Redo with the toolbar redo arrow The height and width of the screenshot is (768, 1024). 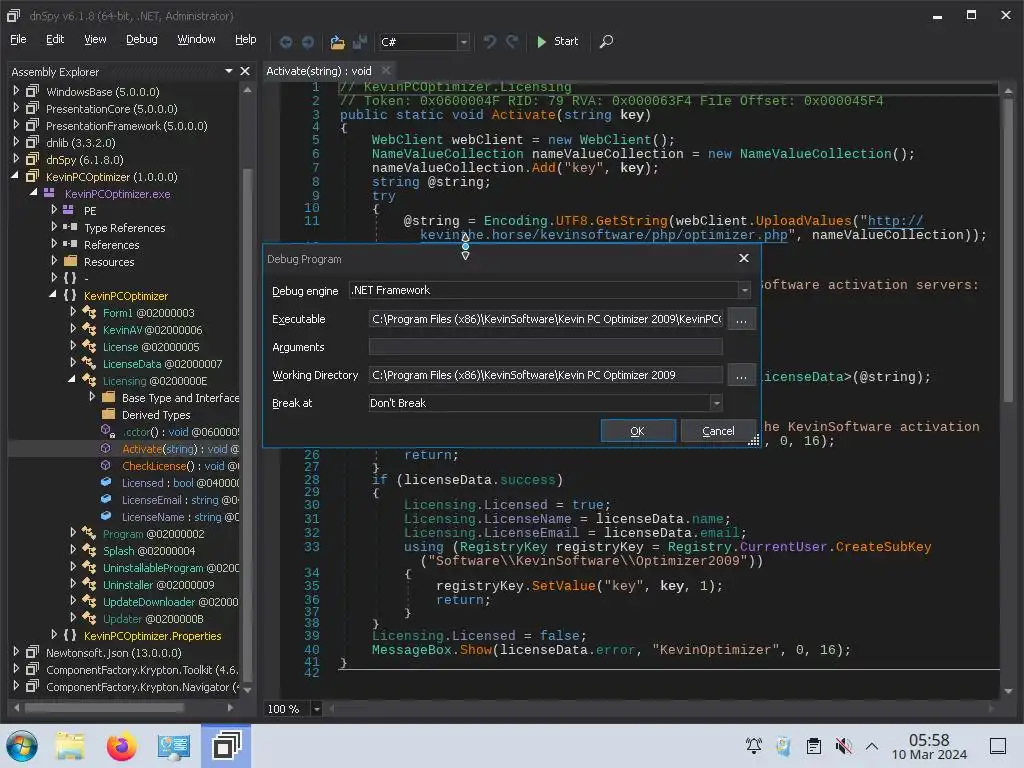(512, 42)
